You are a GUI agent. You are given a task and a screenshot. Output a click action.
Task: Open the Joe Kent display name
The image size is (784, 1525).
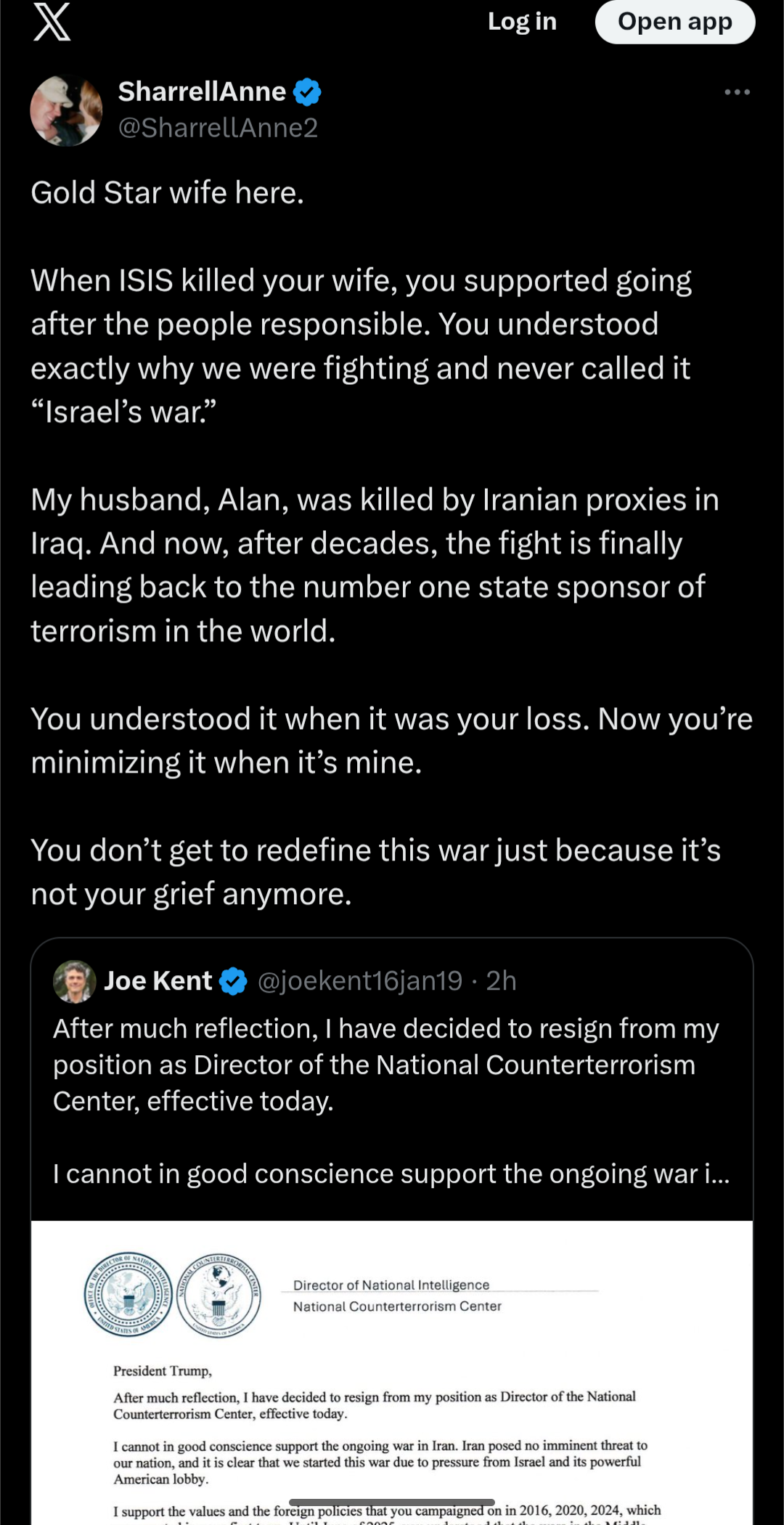pos(158,981)
